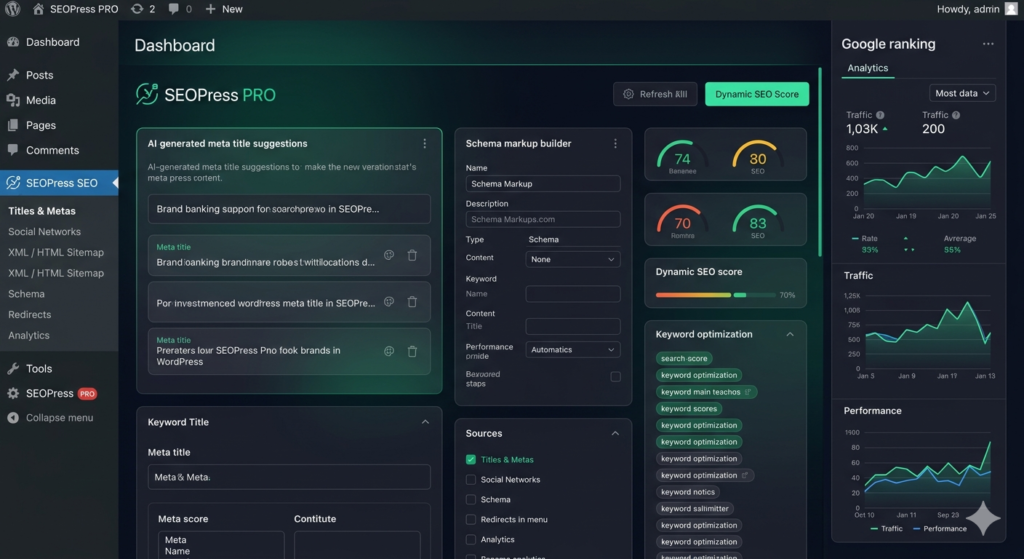Edit the Schema Name input field

(x=543, y=184)
